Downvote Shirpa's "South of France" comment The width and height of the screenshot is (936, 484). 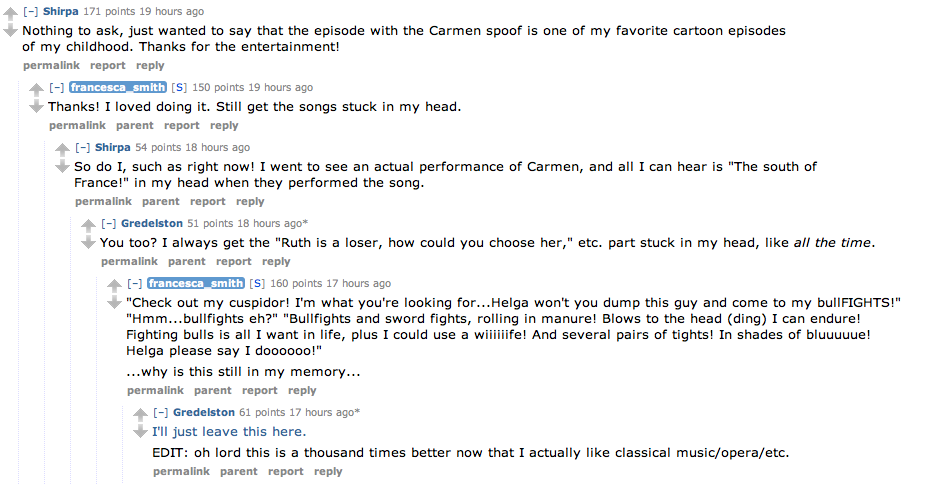click(x=62, y=166)
